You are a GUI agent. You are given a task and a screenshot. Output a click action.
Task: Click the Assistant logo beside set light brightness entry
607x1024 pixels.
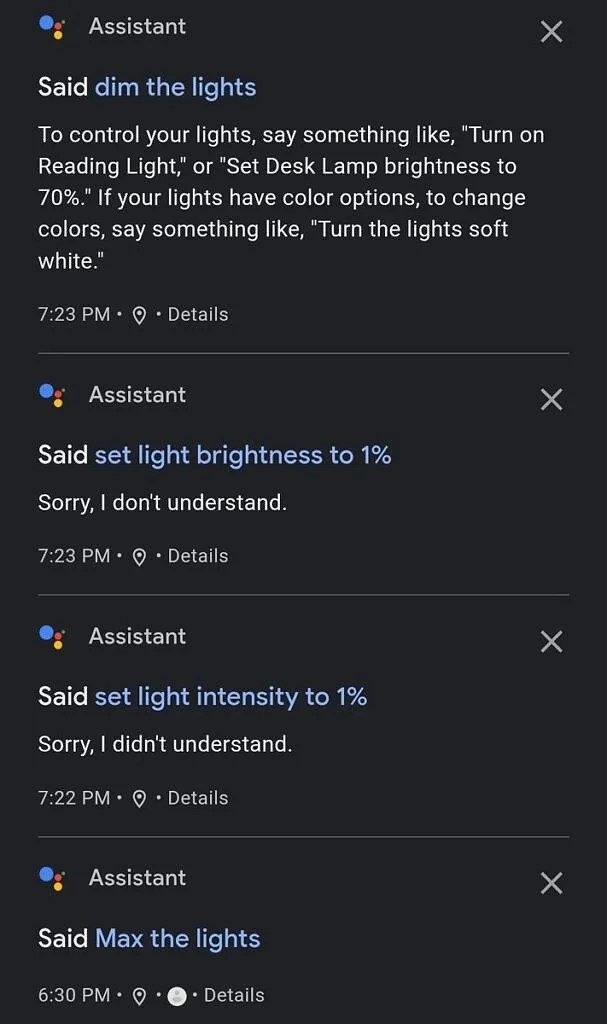[50, 392]
